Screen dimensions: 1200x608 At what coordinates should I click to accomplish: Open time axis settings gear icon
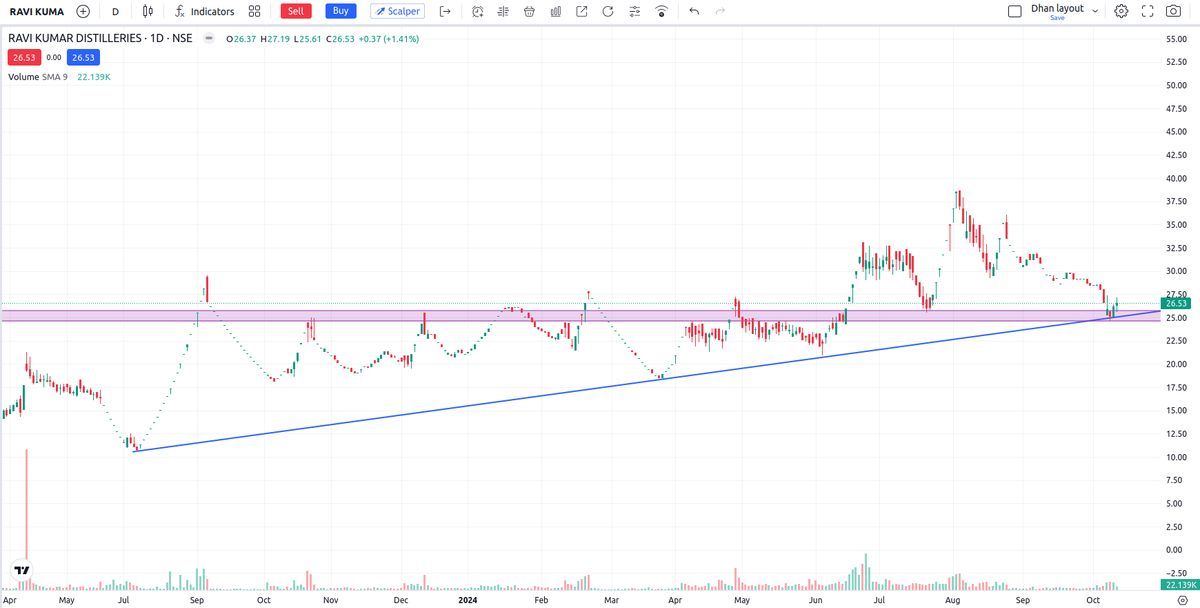(x=1182, y=601)
